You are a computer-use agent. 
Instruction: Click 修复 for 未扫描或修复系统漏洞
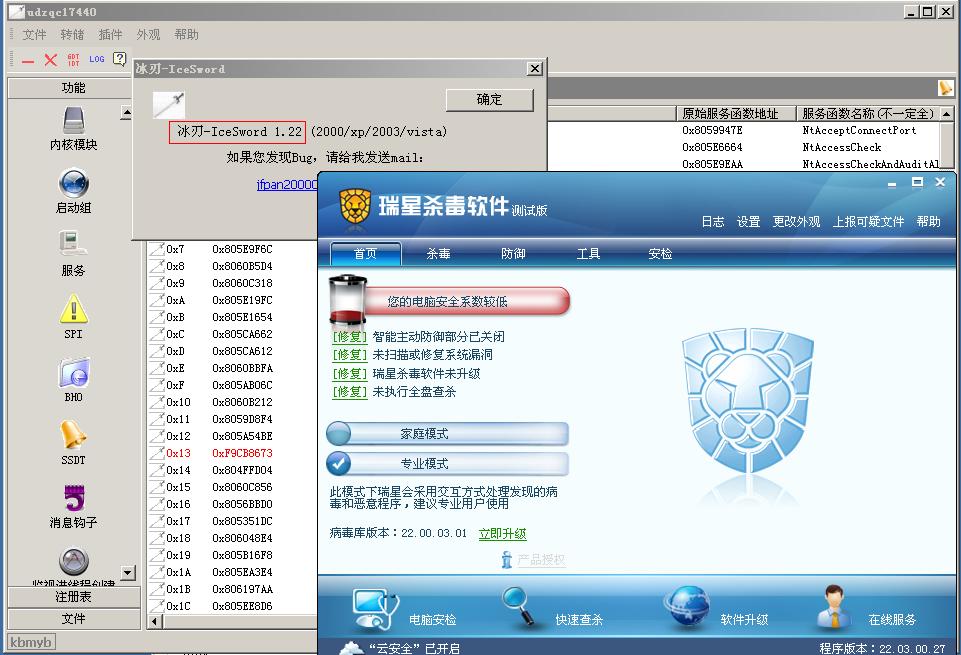(350, 355)
